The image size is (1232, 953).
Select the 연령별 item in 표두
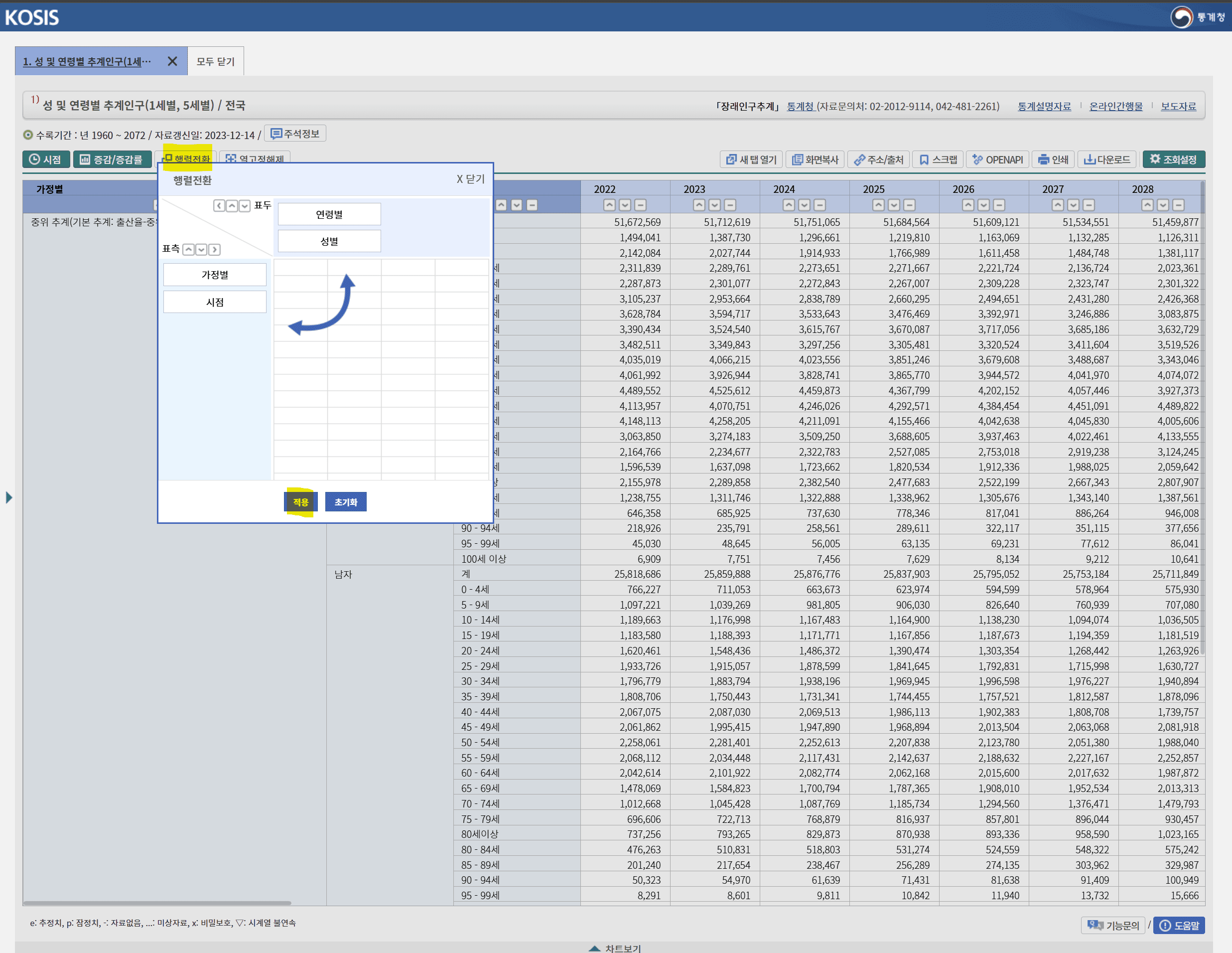(x=329, y=214)
